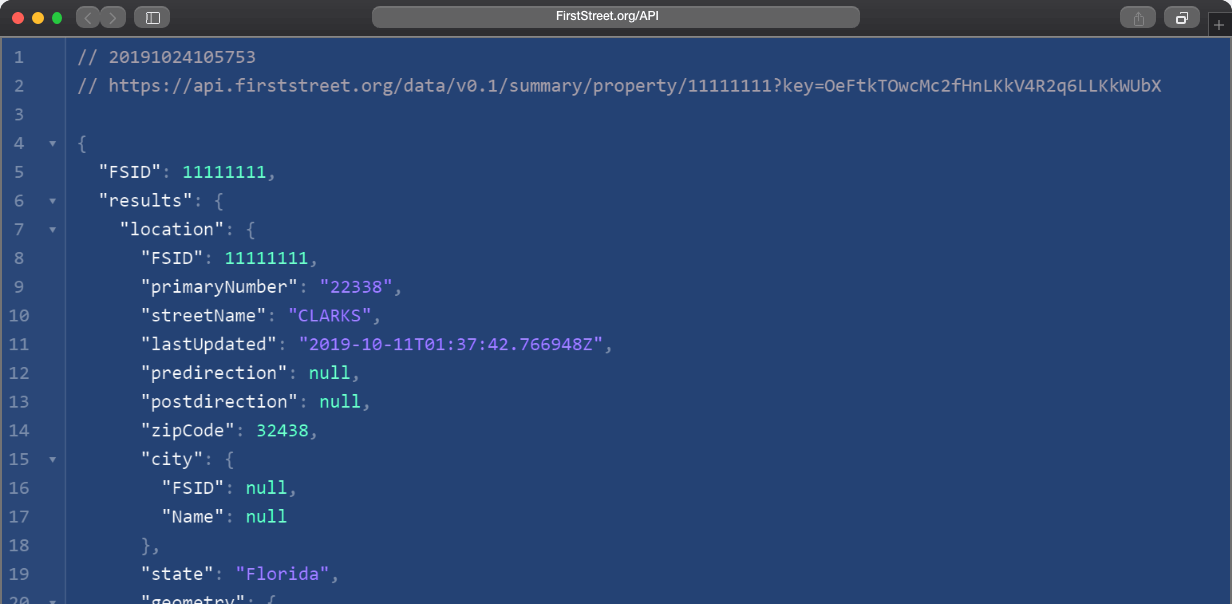Minimize window using the yellow button
This screenshot has height=604, width=1232.
tap(38, 17)
